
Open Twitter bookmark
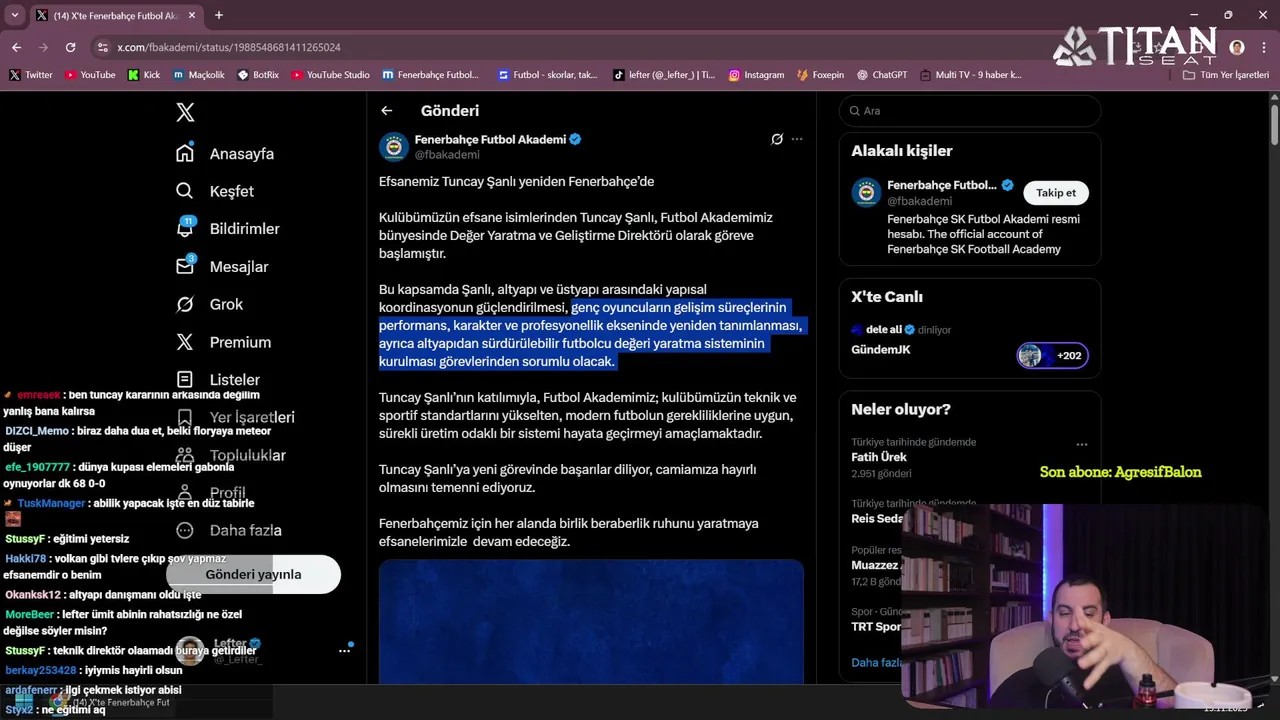click(x=31, y=75)
